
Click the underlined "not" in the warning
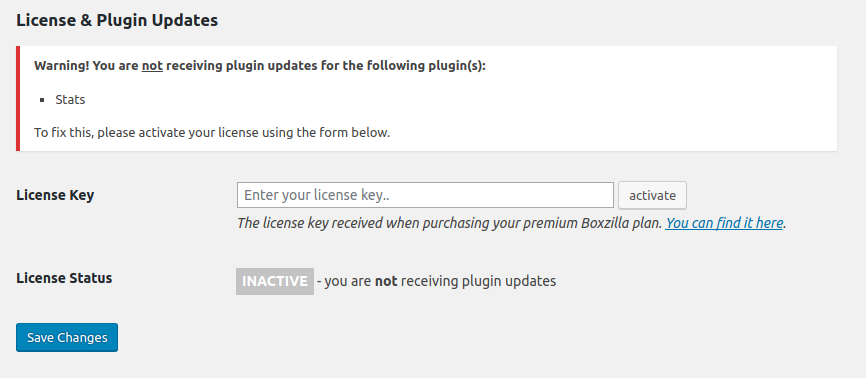click(x=152, y=66)
